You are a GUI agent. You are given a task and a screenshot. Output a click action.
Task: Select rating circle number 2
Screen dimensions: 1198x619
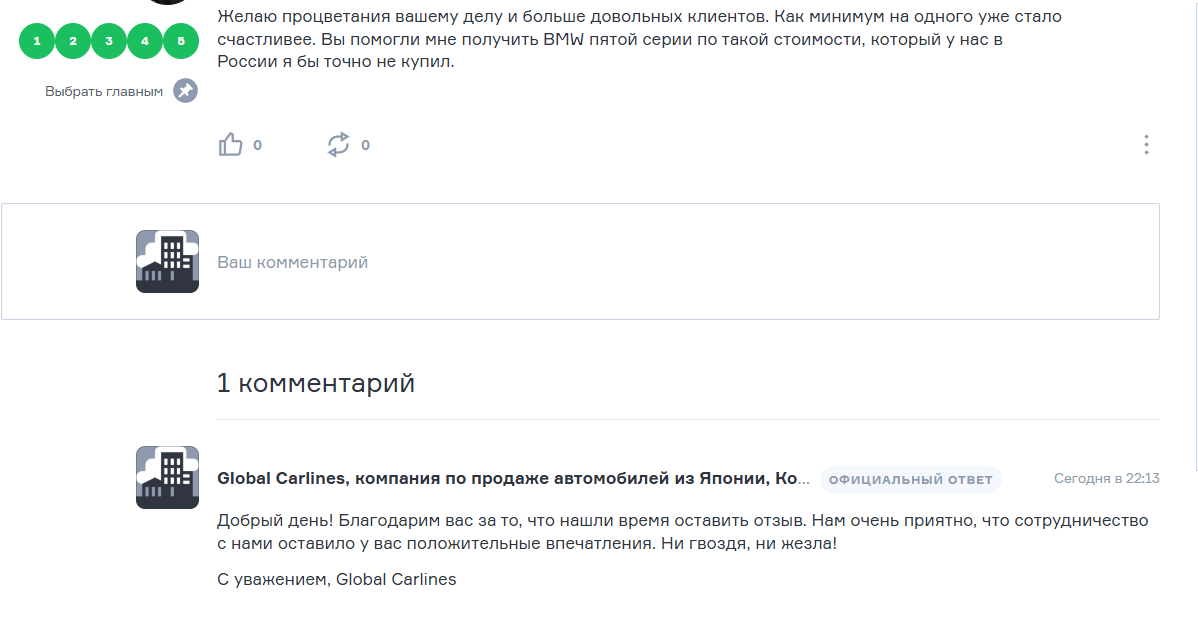coord(73,41)
